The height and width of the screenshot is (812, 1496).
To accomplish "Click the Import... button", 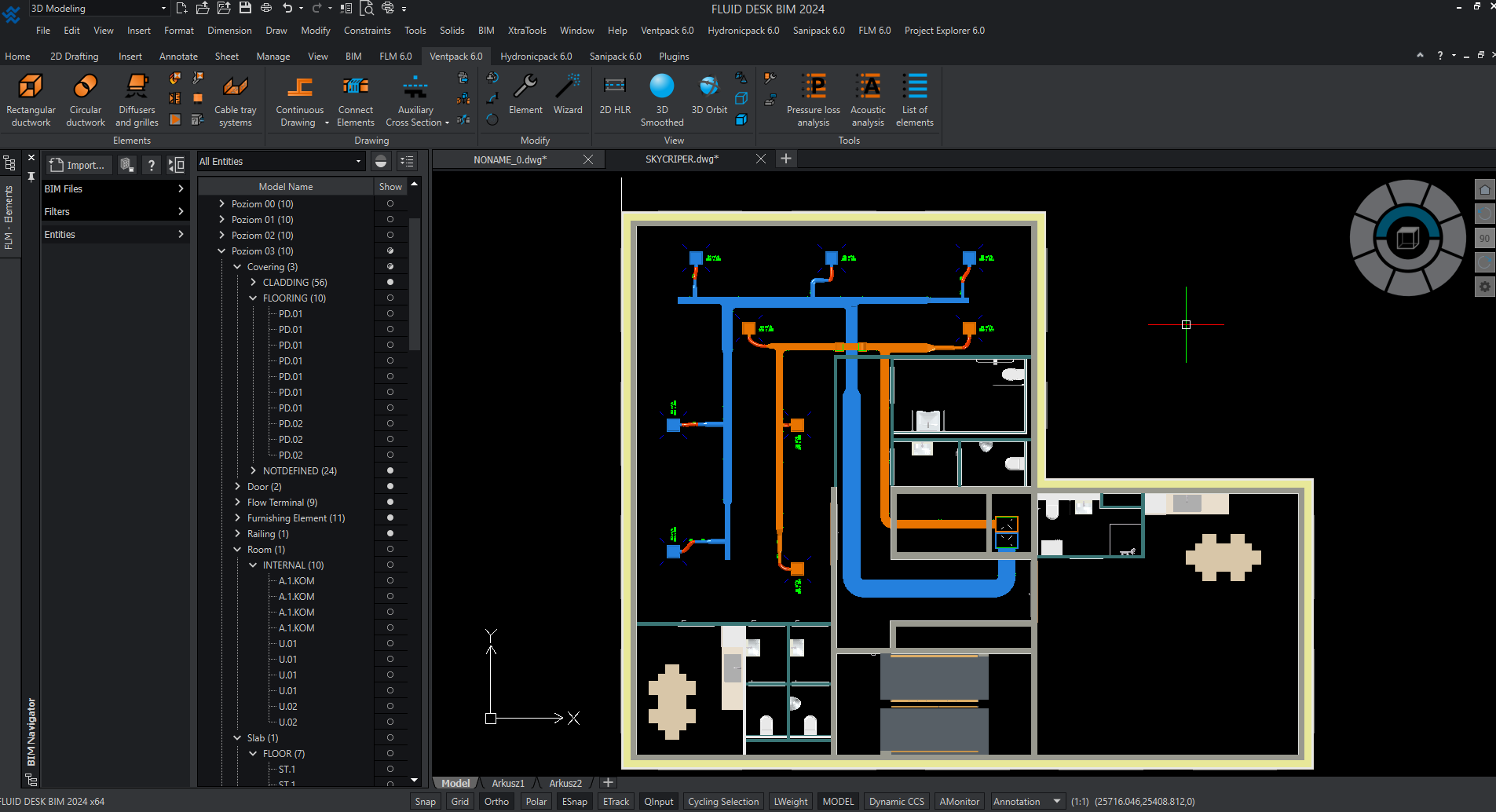I will point(77,165).
